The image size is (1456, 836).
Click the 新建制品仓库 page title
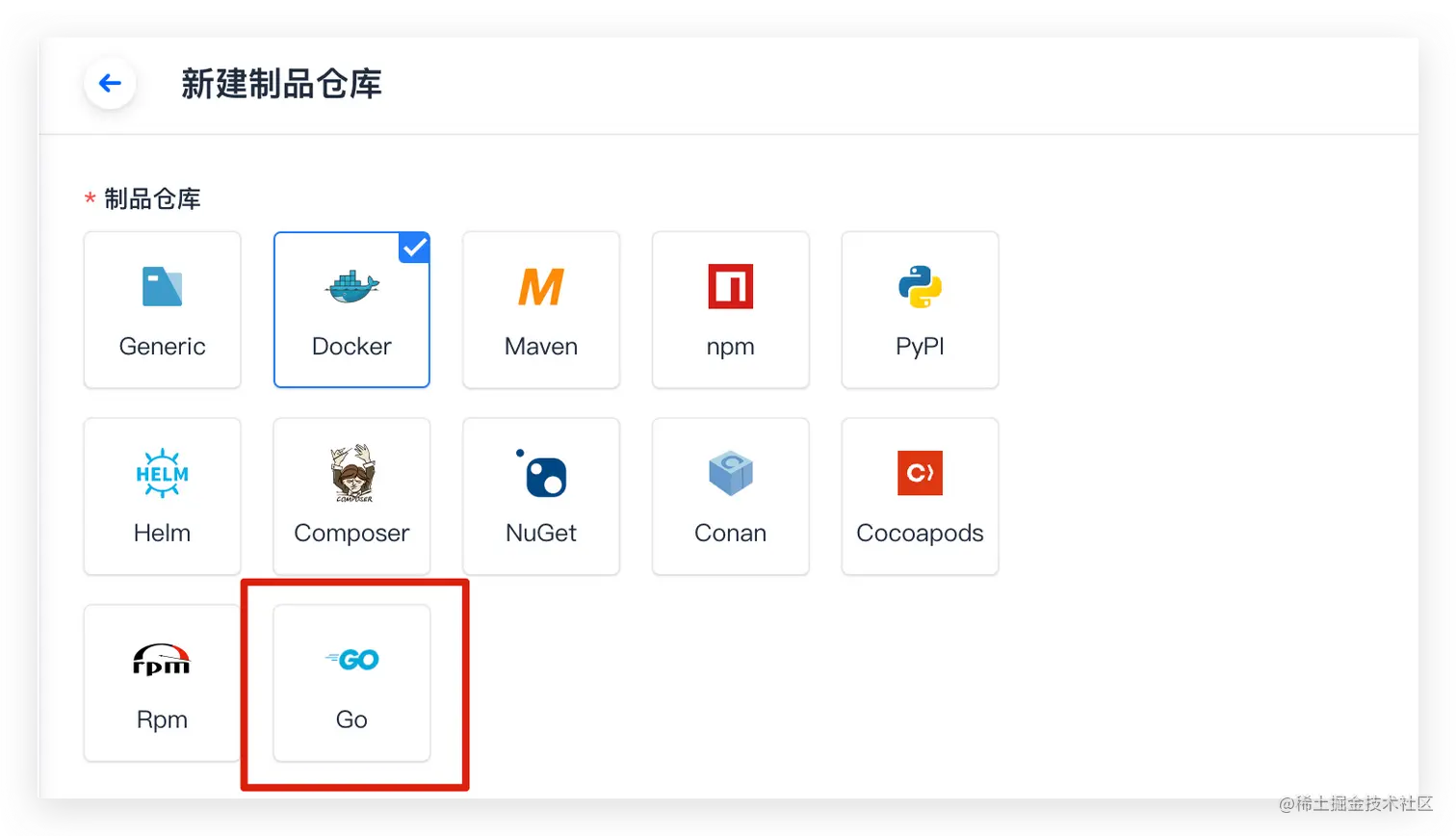tap(281, 84)
